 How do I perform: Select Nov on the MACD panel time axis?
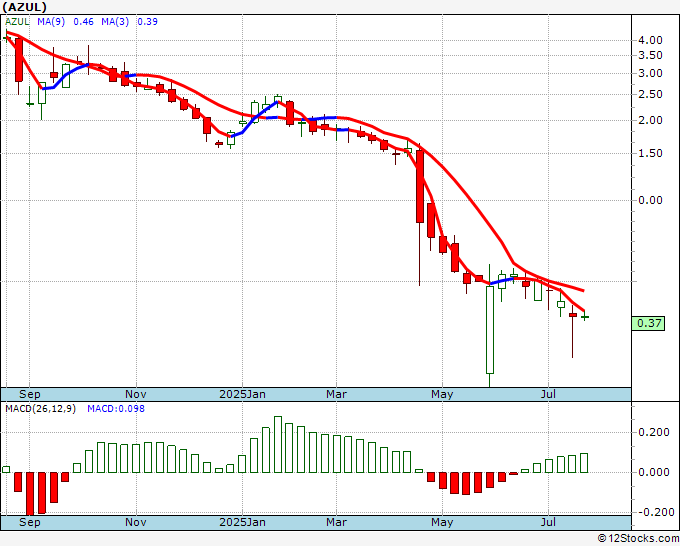tap(136, 522)
